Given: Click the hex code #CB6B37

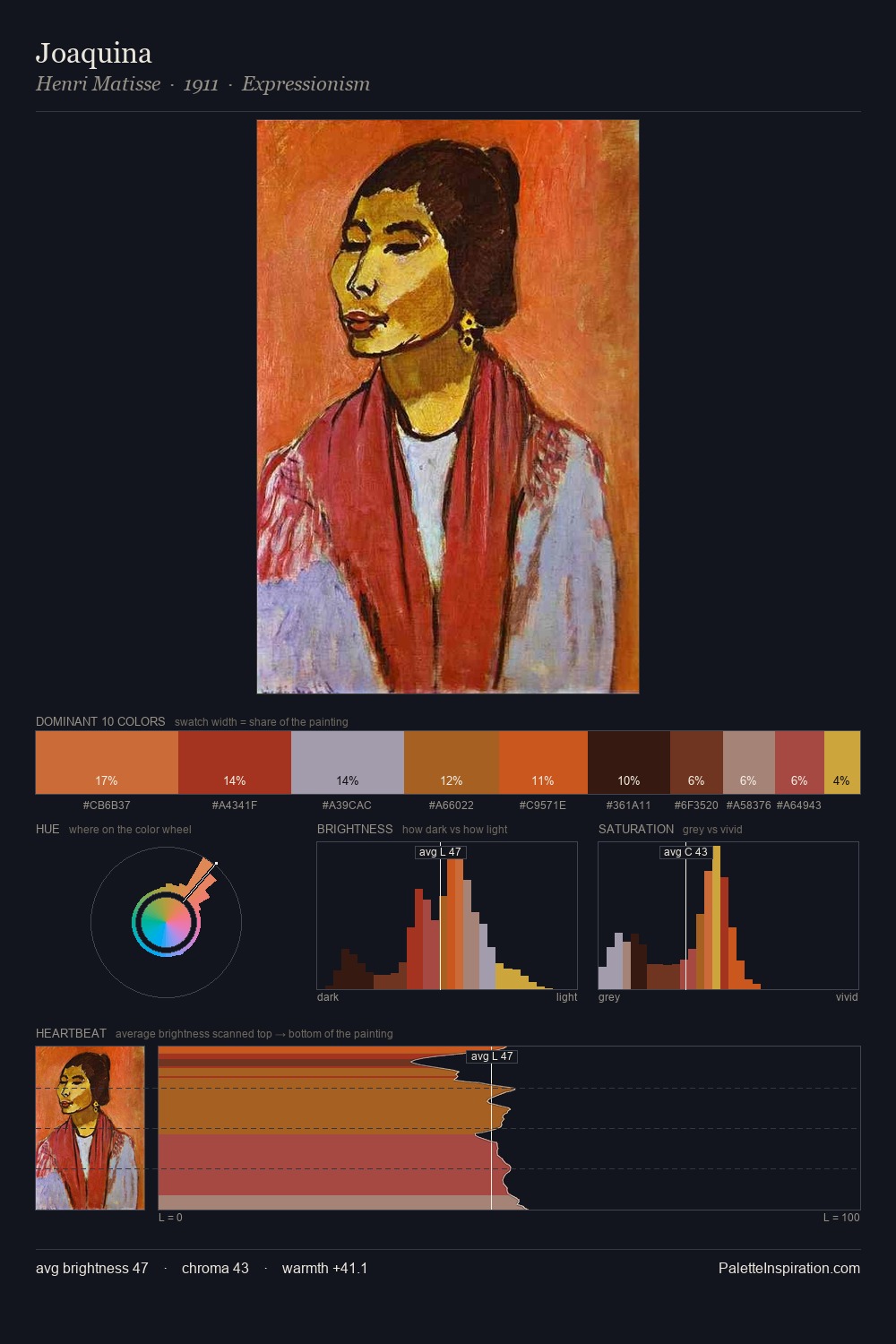Looking at the screenshot, I should click(x=107, y=806).
